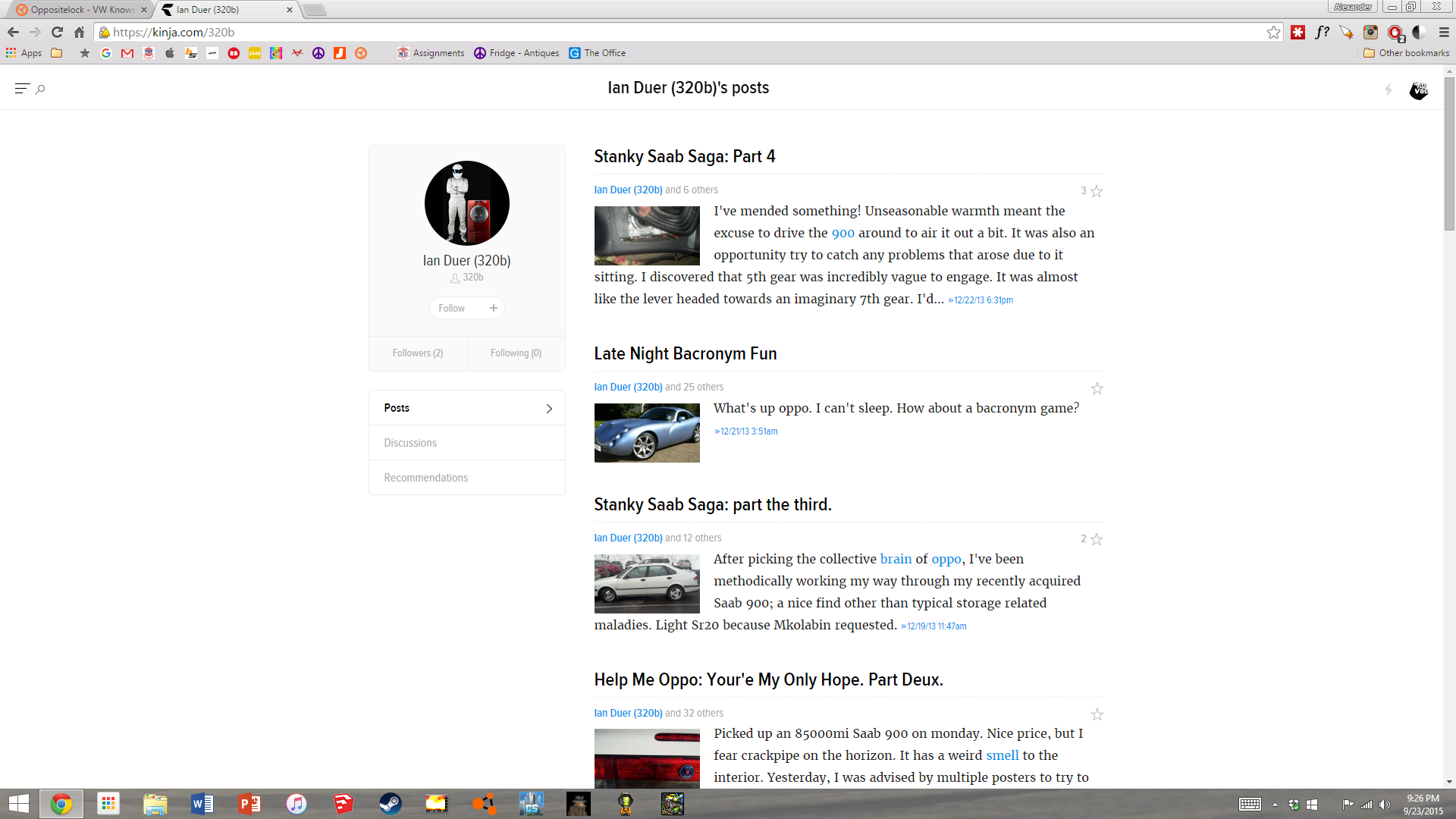The image size is (1456, 819).
Task: Show hidden system tray icons arrow
Action: coord(1276,805)
